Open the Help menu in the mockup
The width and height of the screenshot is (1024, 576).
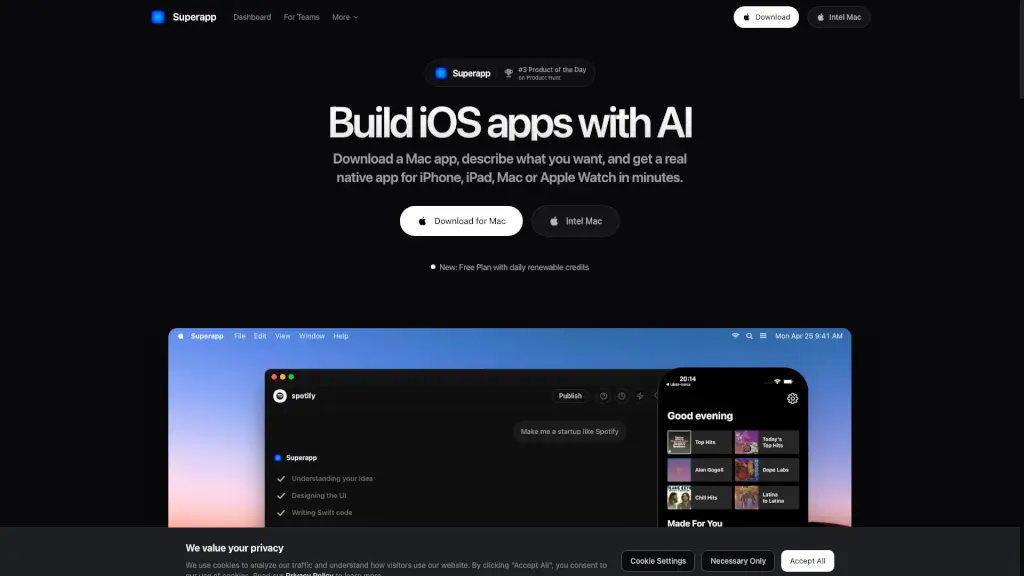pos(341,336)
